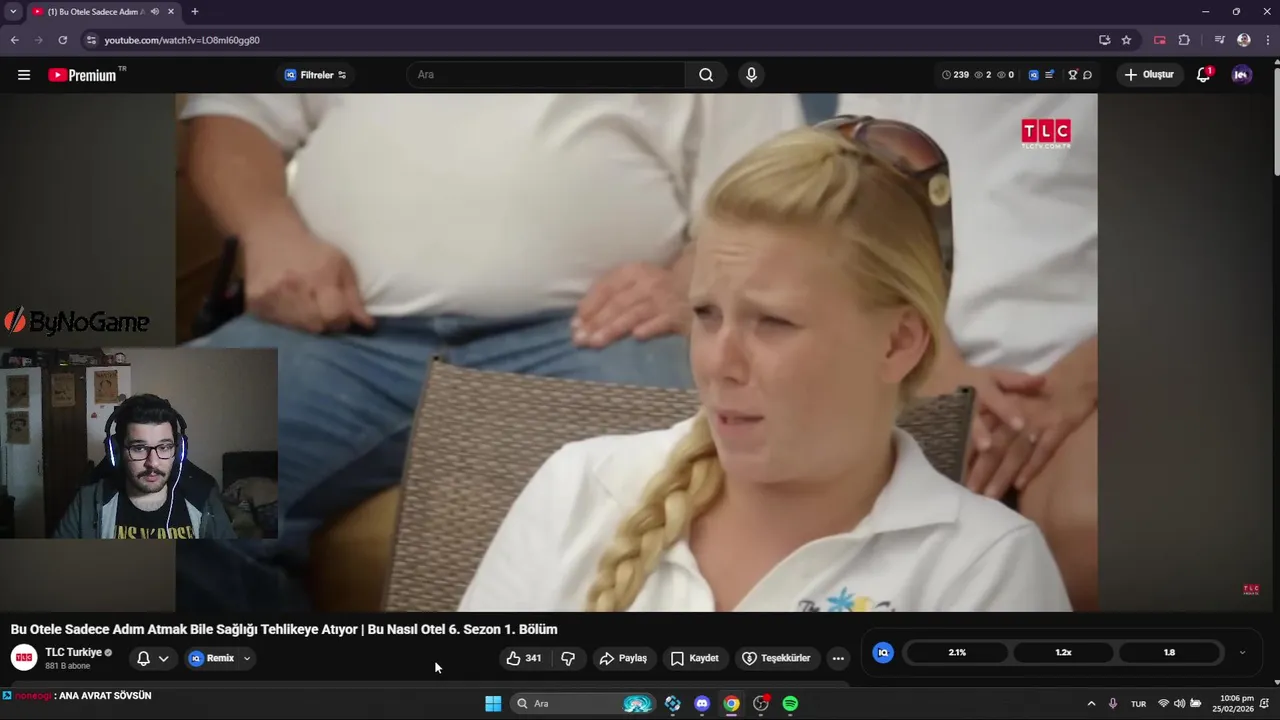Click the video player to pause
The height and width of the screenshot is (720, 1280).
636,352
